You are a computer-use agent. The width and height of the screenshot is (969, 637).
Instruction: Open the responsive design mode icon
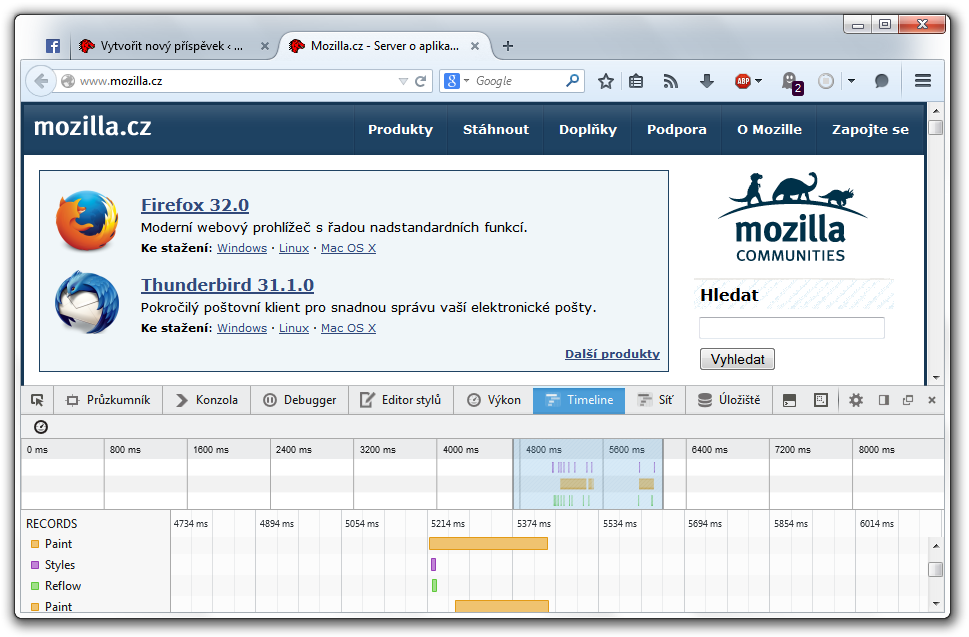point(821,400)
